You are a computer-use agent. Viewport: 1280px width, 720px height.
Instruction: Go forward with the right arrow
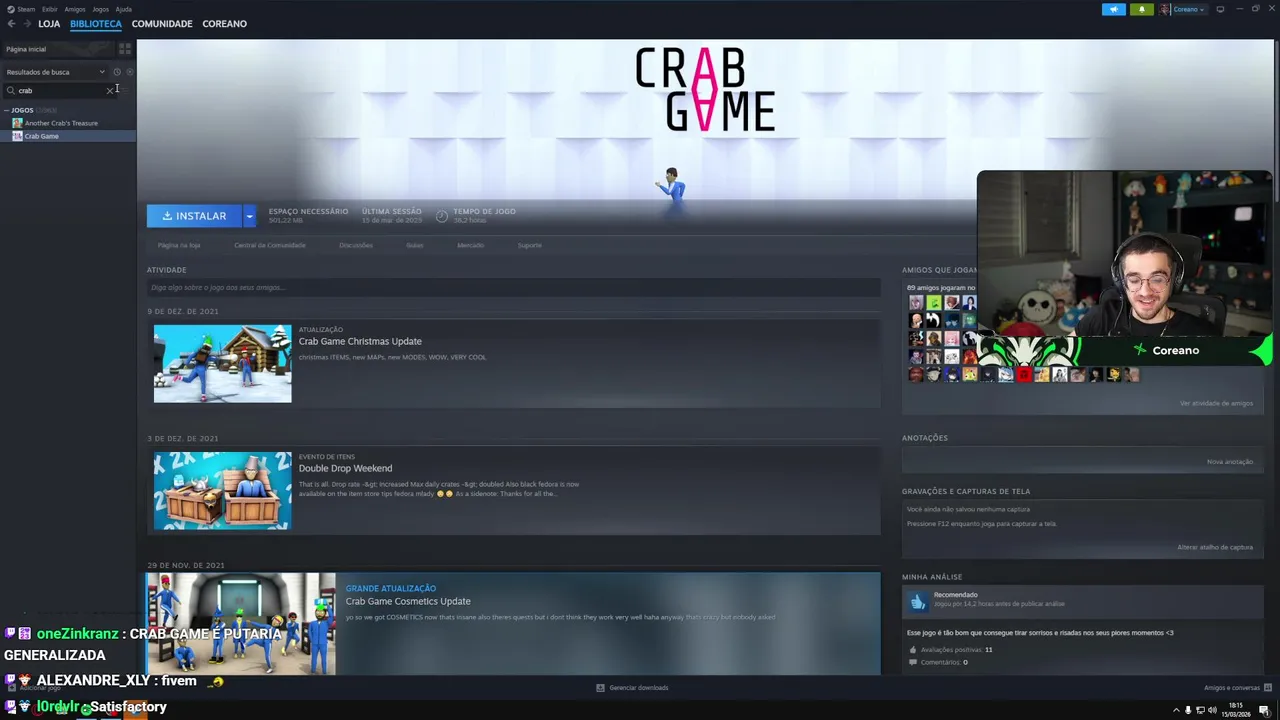(x=25, y=23)
